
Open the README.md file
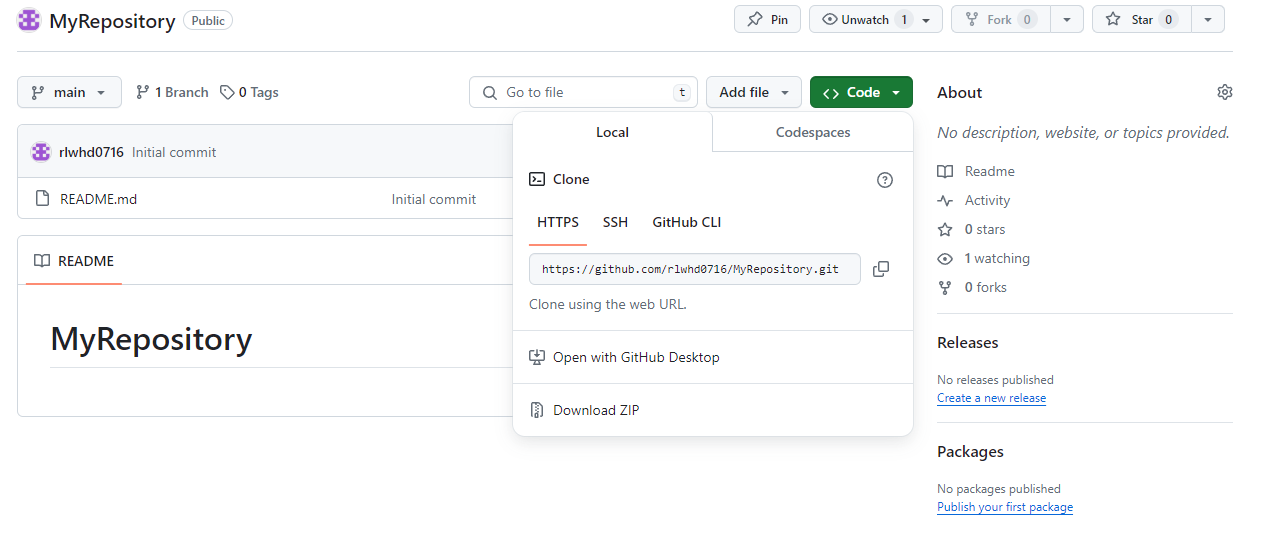pyautogui.click(x=99, y=199)
